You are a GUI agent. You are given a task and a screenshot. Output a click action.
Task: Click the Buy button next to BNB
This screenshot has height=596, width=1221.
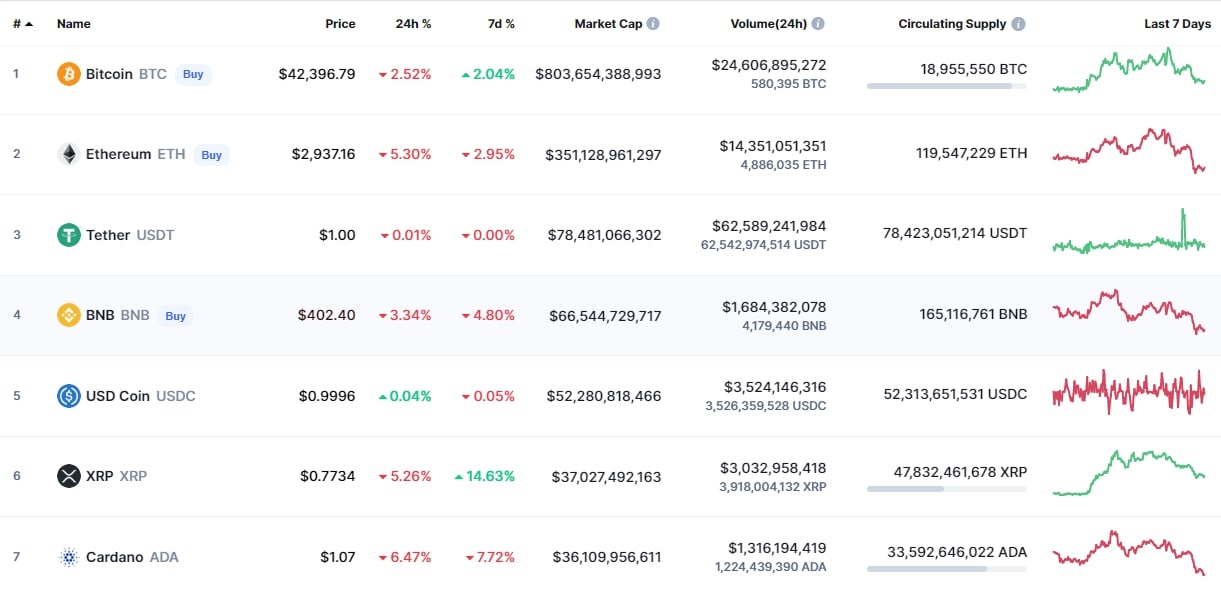click(175, 316)
